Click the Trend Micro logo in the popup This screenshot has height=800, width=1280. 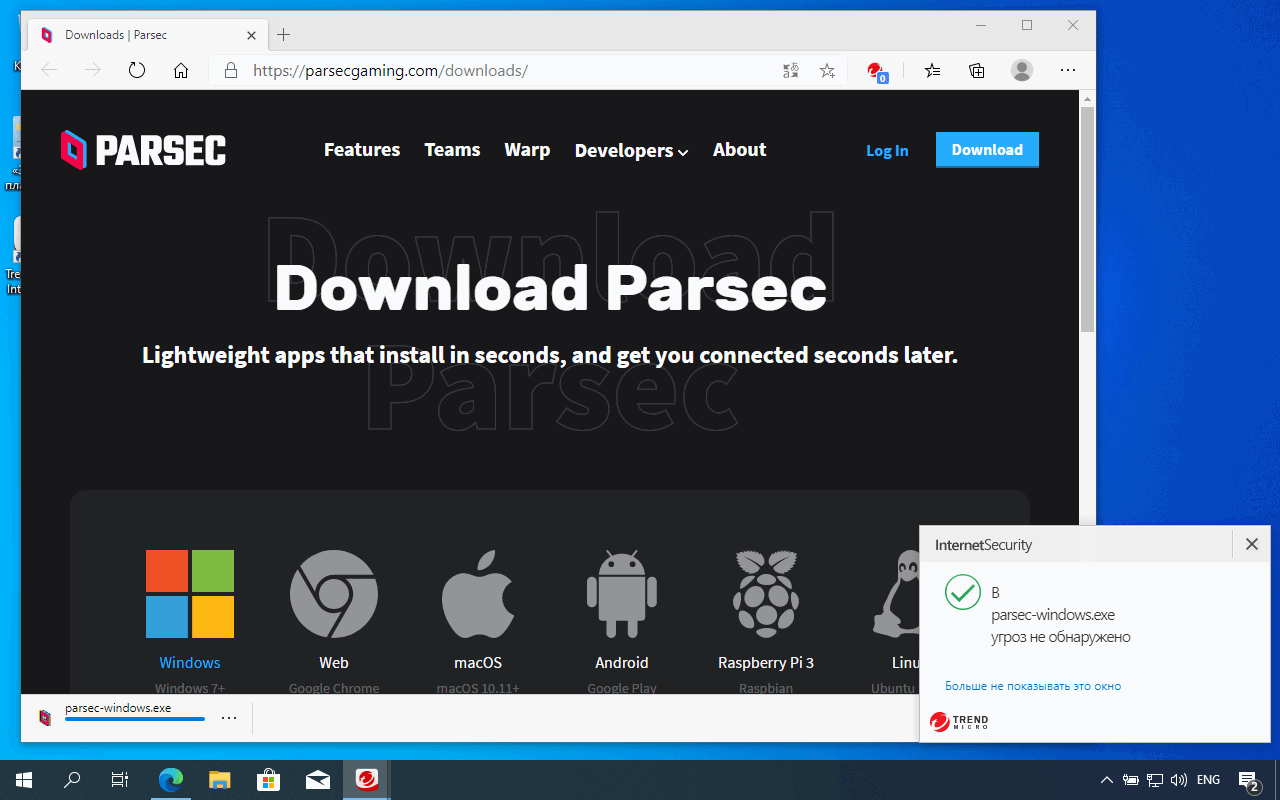pyautogui.click(x=959, y=722)
